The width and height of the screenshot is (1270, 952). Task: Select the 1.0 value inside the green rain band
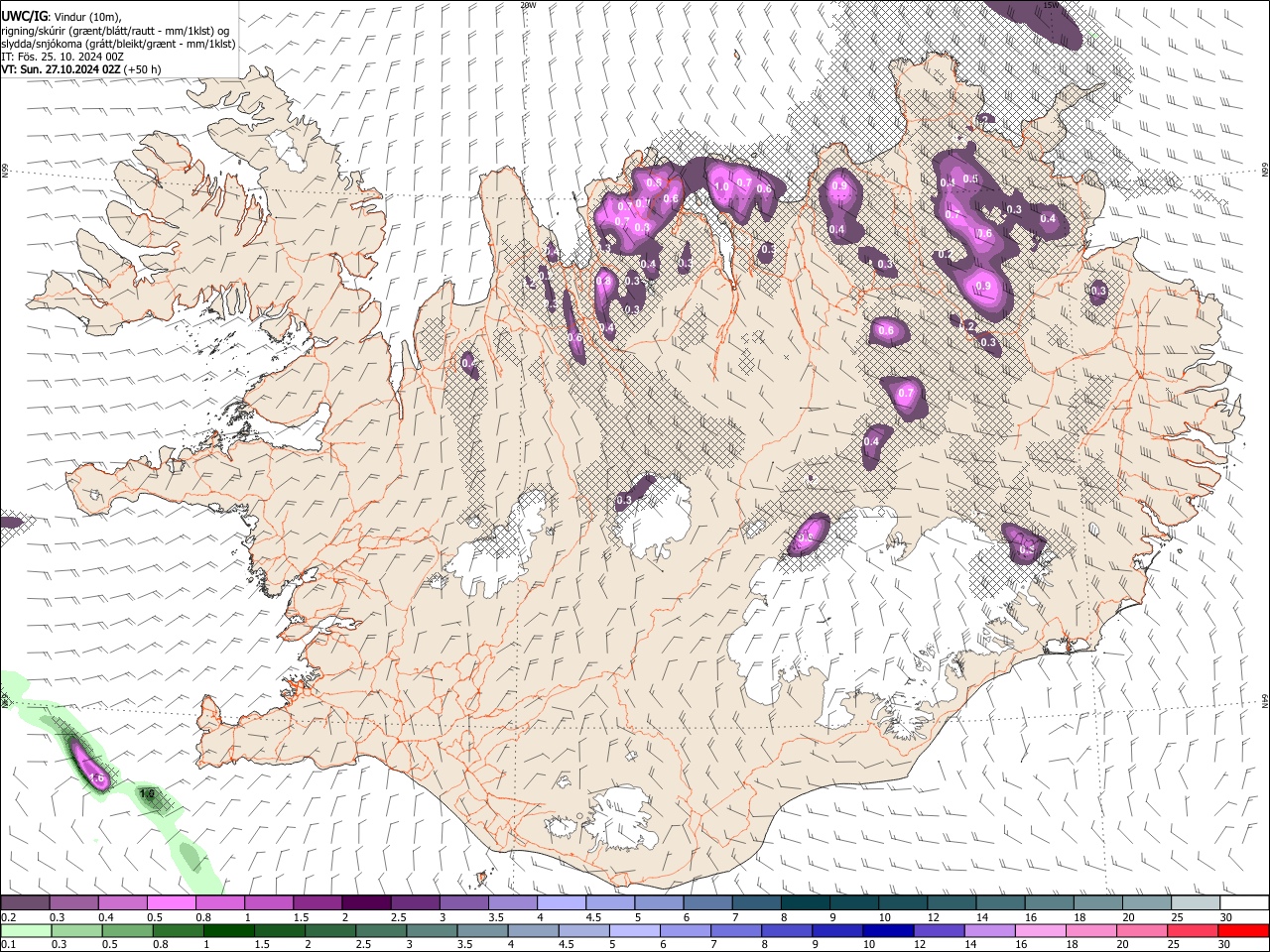(x=147, y=793)
